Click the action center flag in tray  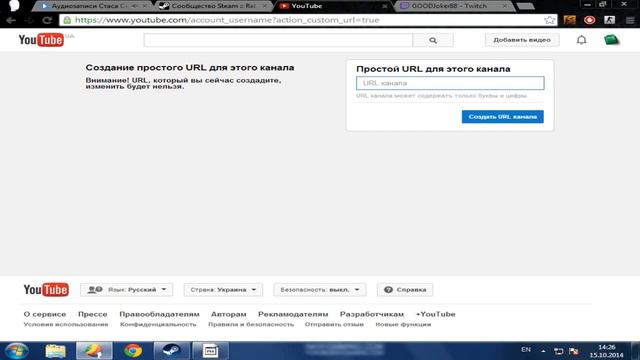(573, 351)
